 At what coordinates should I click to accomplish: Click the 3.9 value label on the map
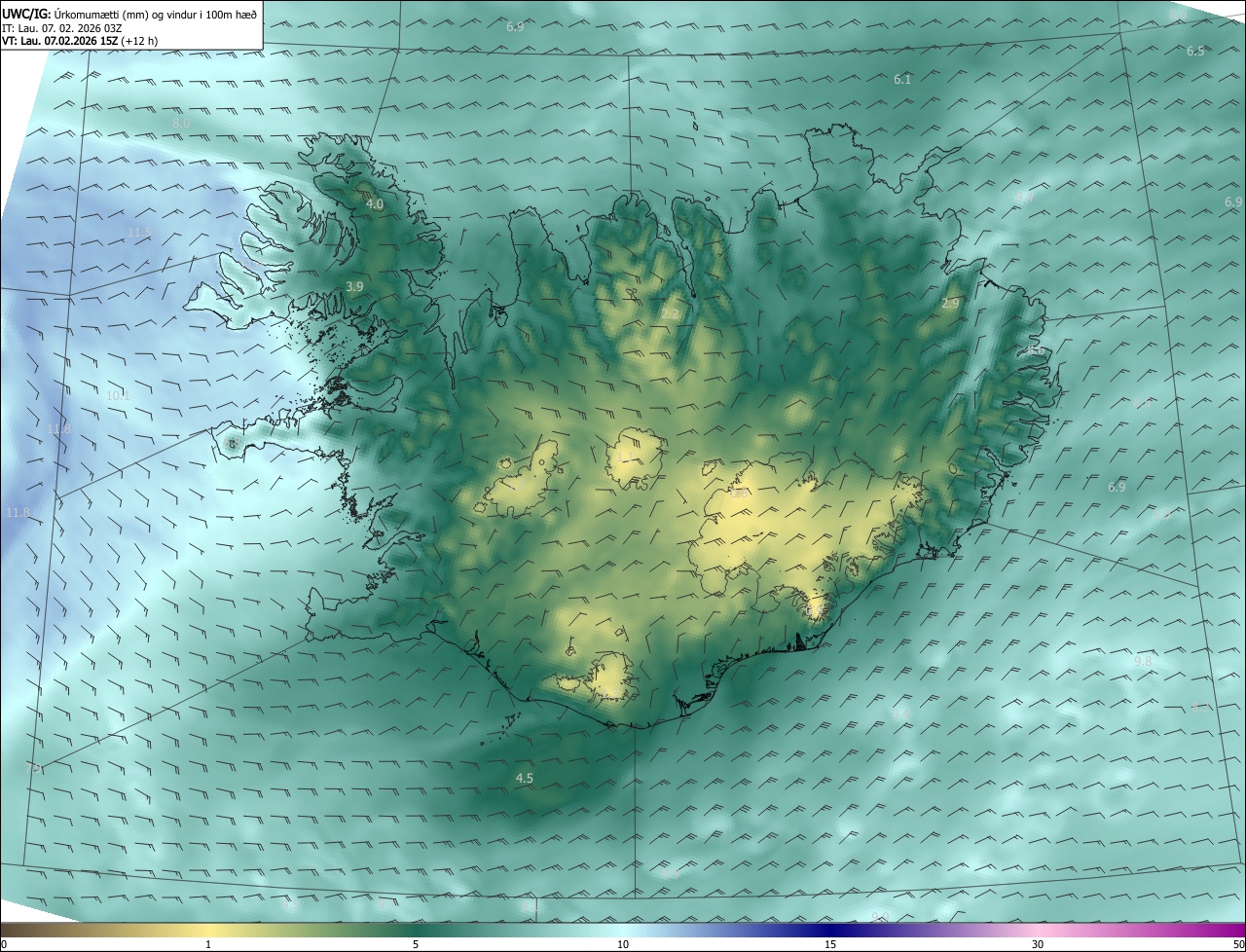click(354, 286)
